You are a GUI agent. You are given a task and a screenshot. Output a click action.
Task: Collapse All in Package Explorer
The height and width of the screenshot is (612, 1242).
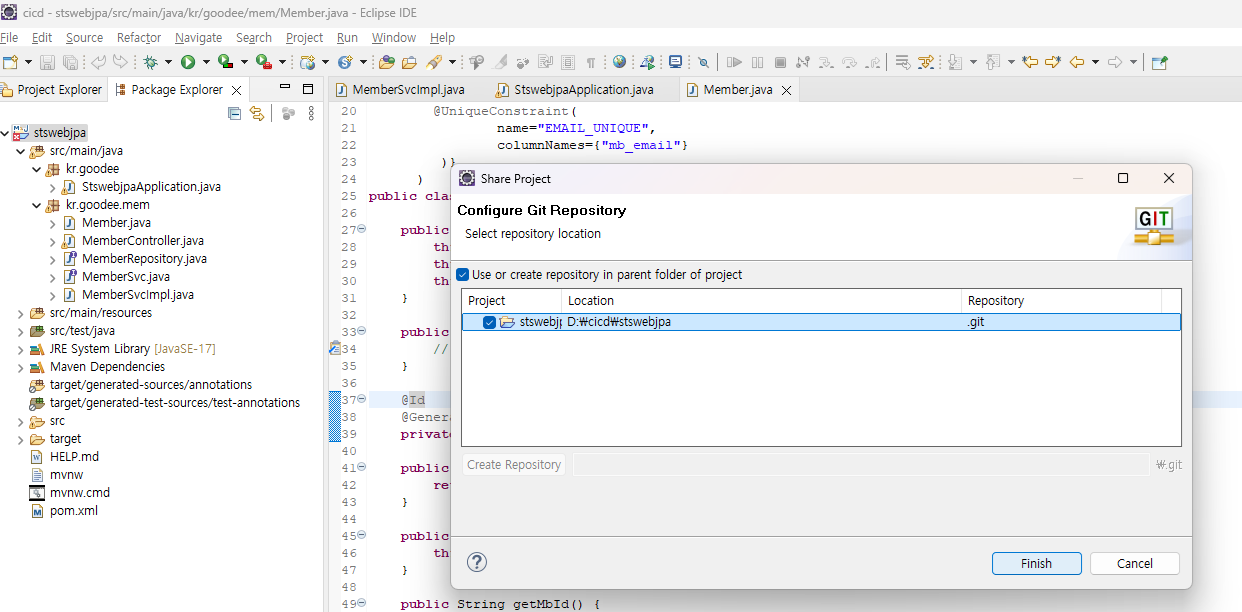[234, 114]
